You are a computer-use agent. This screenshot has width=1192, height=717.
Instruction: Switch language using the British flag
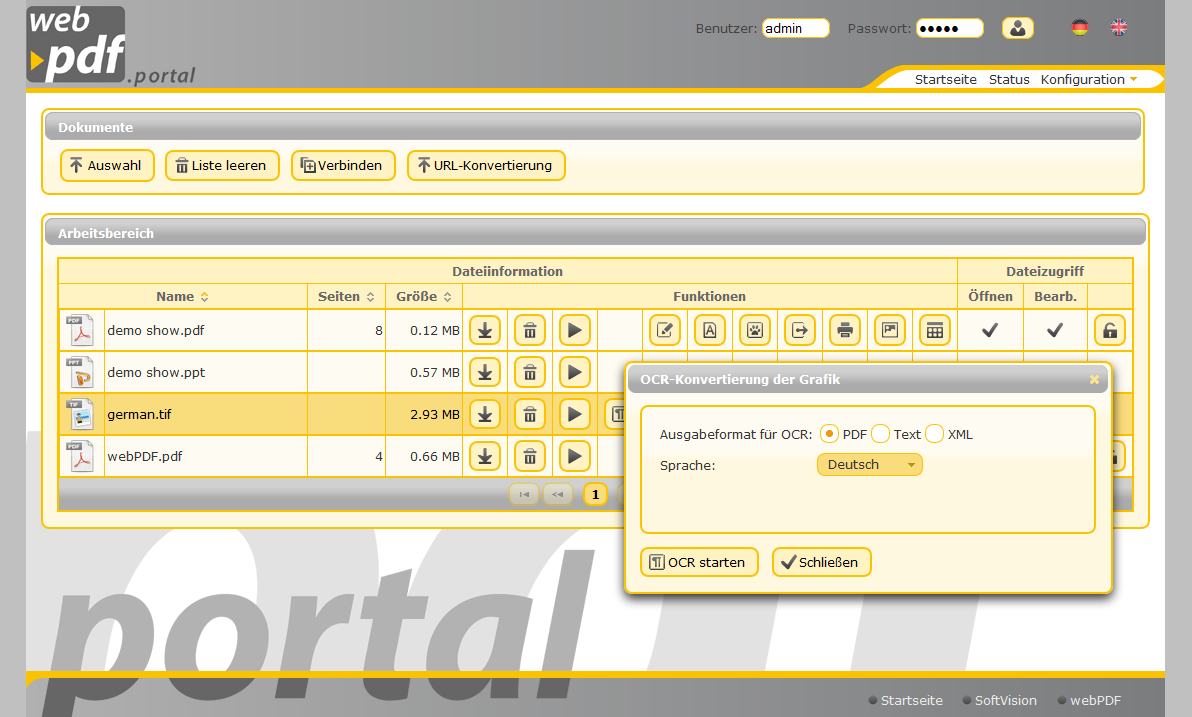(x=1119, y=28)
